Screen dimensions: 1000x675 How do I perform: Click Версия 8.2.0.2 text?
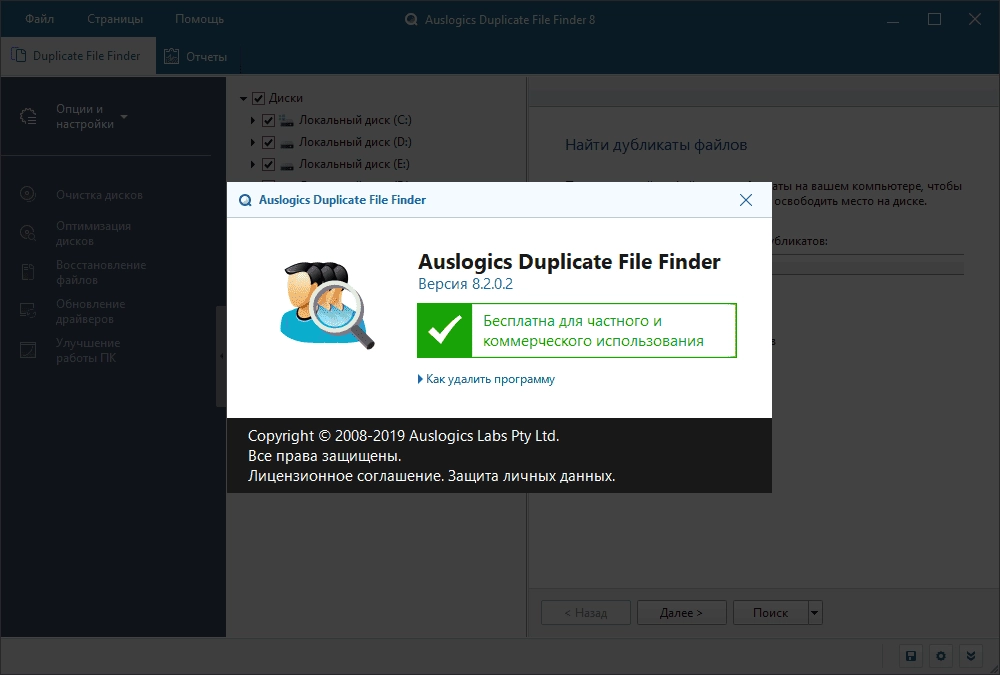(x=465, y=284)
